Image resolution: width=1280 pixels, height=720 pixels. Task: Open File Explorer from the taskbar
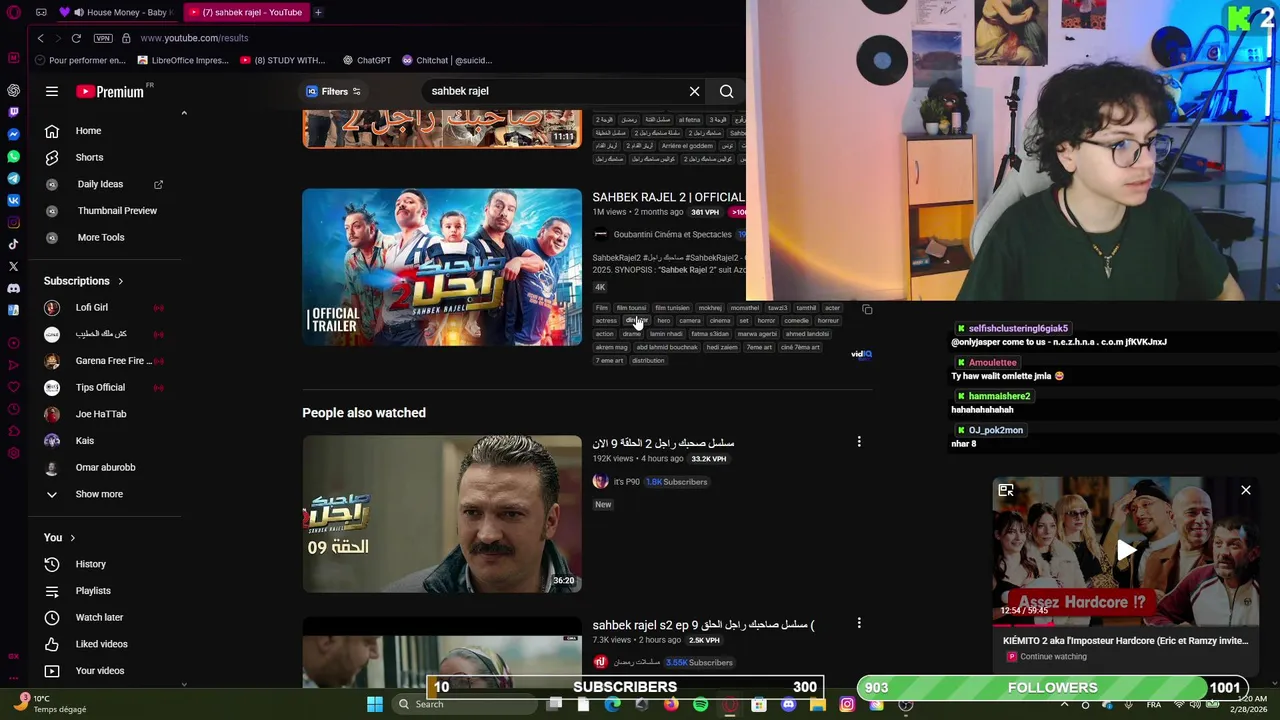pos(817,704)
